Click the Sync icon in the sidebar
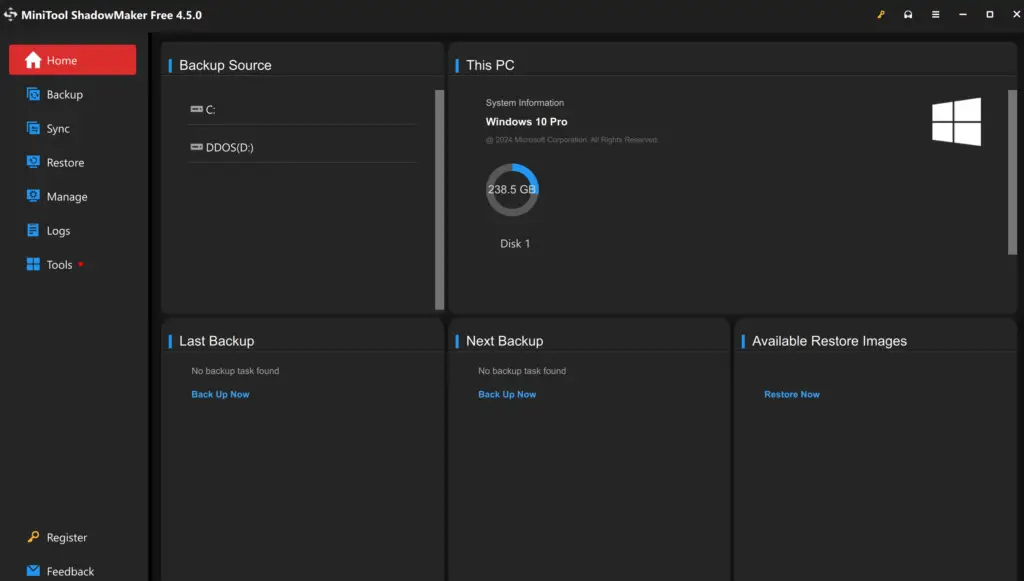Screen dimensions: 1024x581 pos(33,129)
